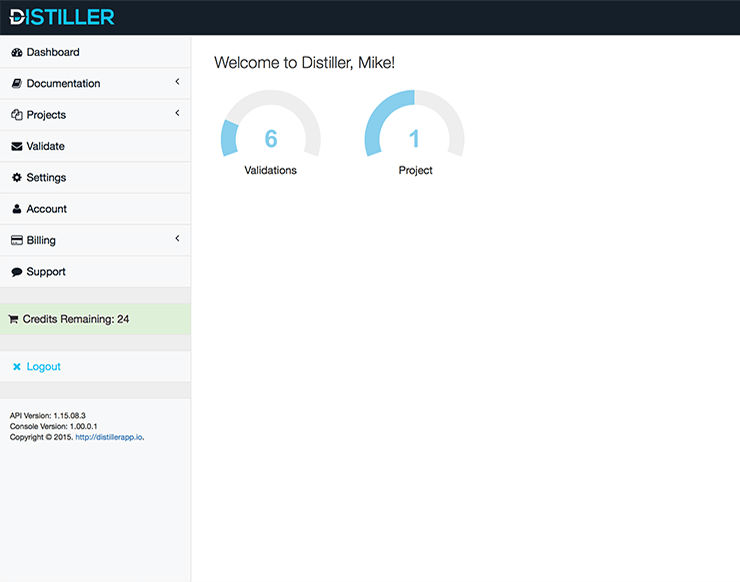Click the Project label under gauge
Screen dimensions: 740x582
pos(415,170)
